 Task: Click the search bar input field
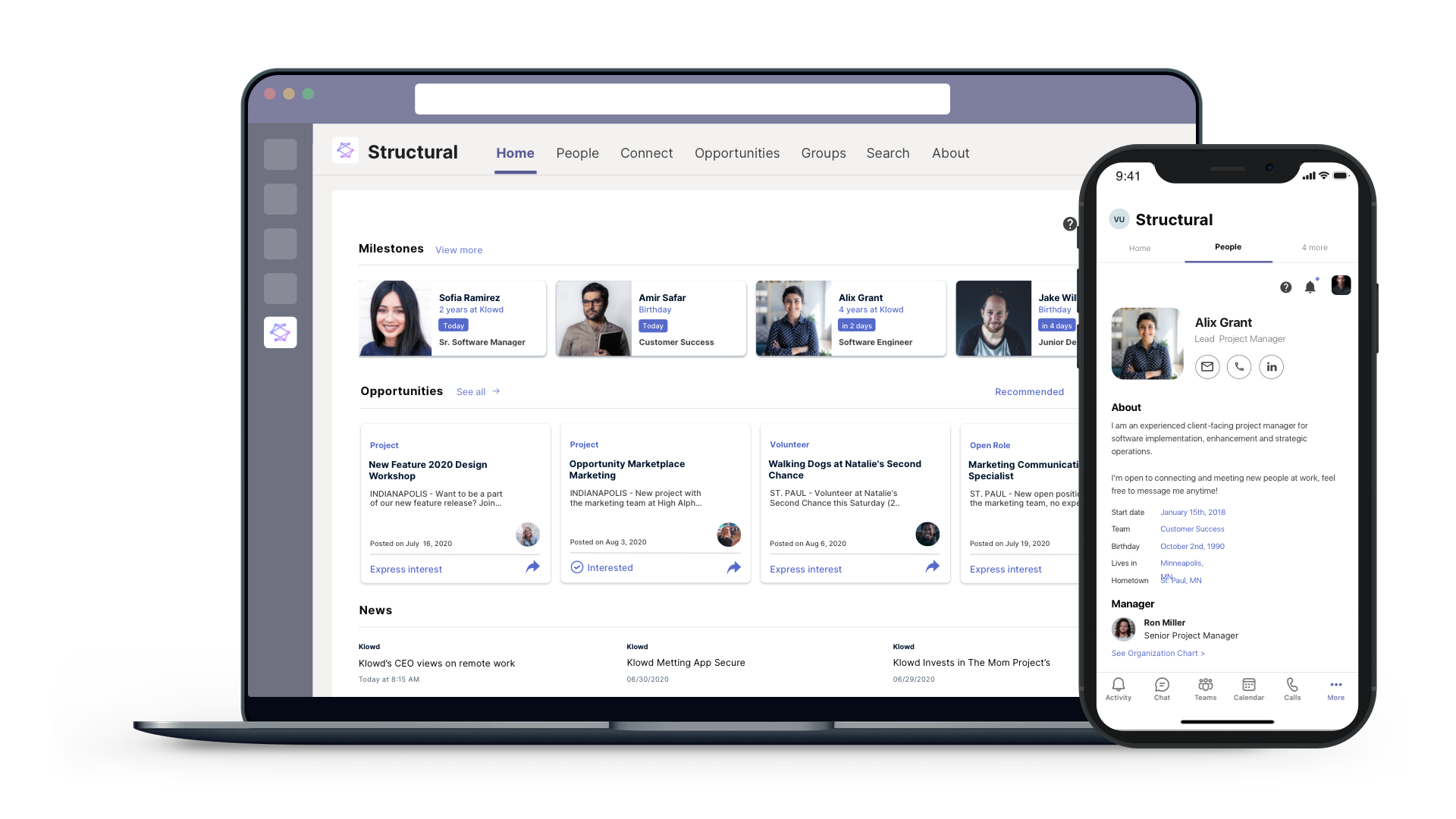(x=682, y=98)
